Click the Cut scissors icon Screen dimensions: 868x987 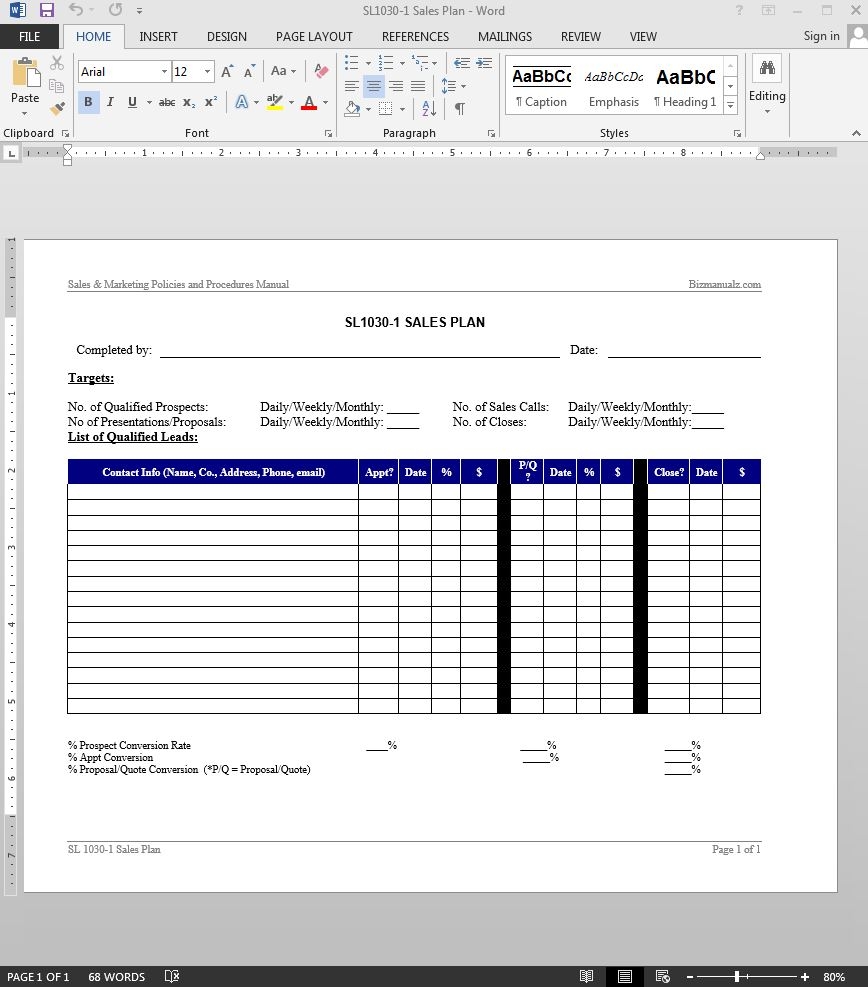[x=57, y=64]
